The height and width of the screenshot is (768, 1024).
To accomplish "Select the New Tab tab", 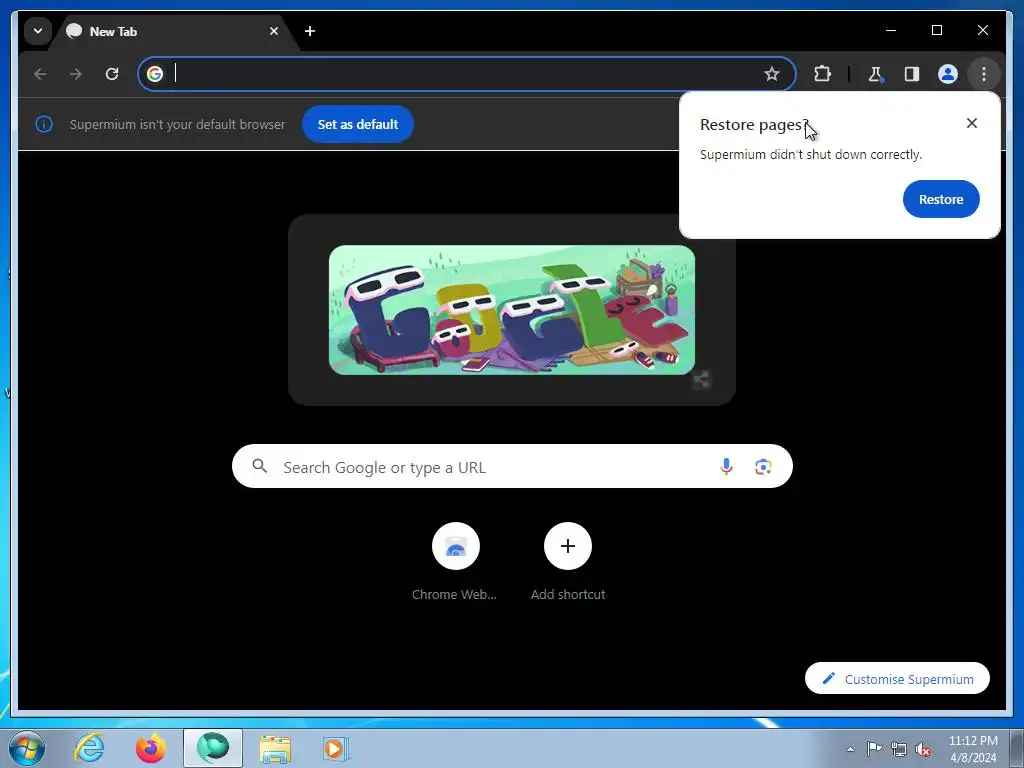I will [x=174, y=31].
